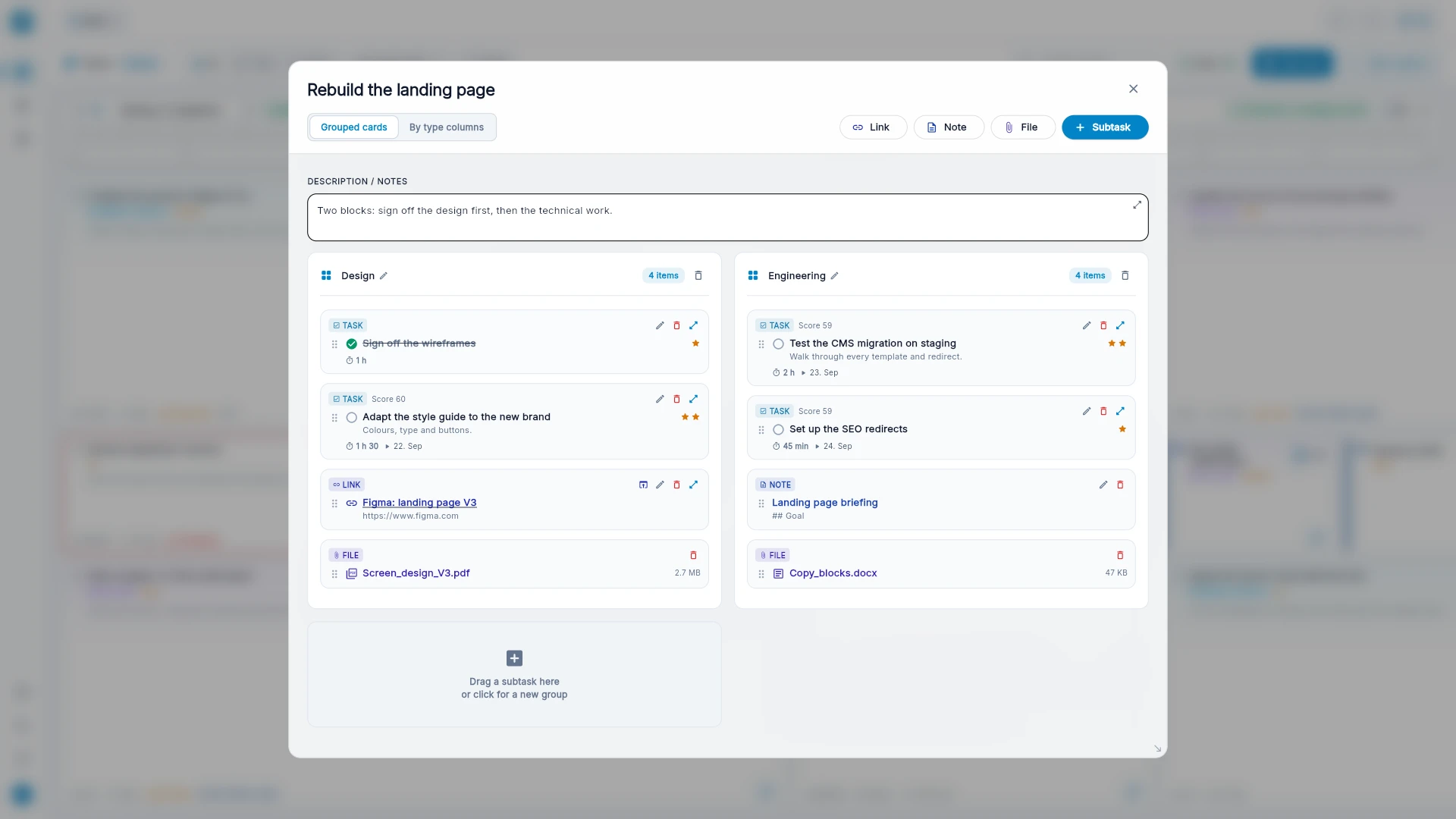Open the Figma: landing page V3 link
Viewport: 1456px width, 819px height.
point(419,503)
